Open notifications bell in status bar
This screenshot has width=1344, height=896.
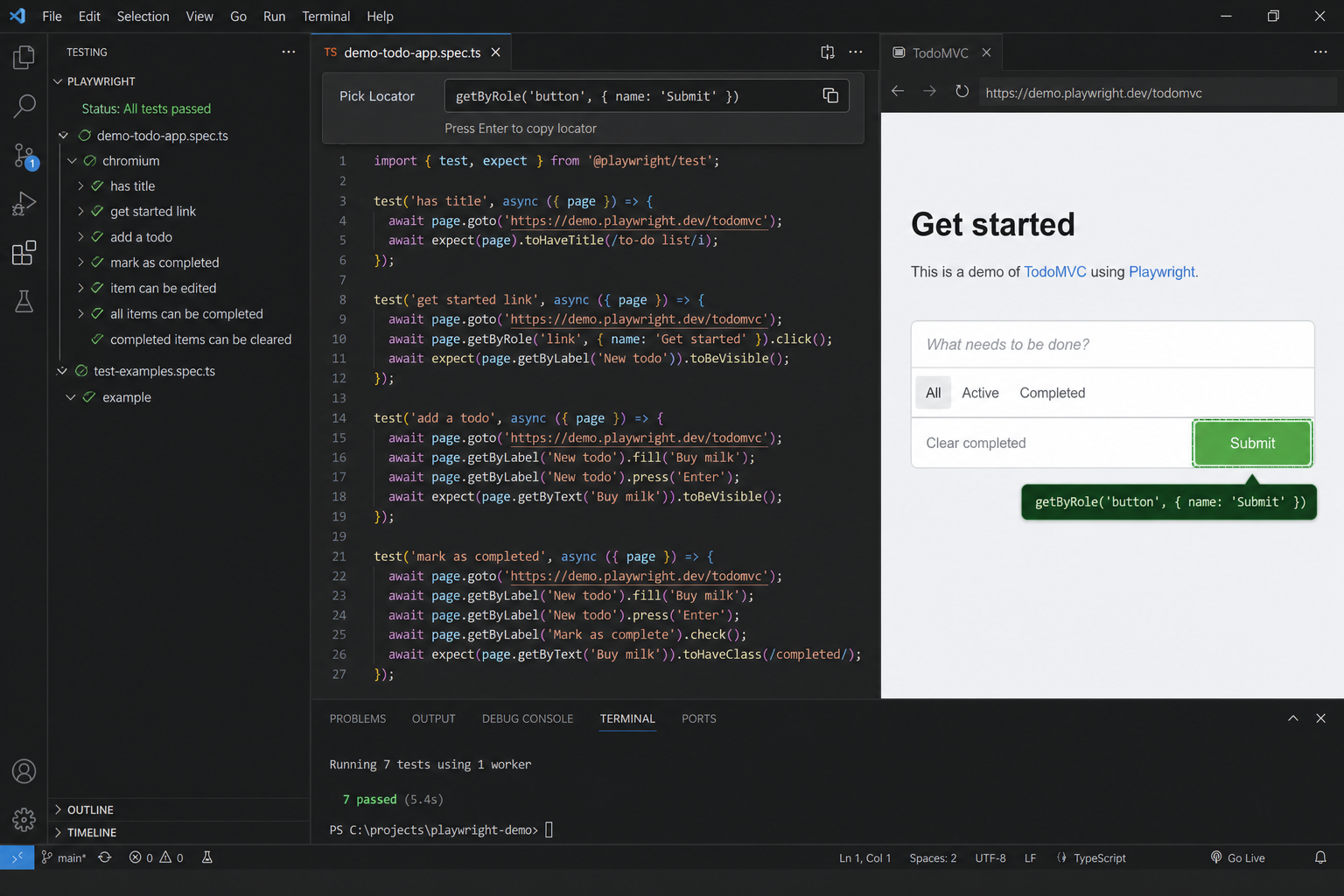point(1320,857)
